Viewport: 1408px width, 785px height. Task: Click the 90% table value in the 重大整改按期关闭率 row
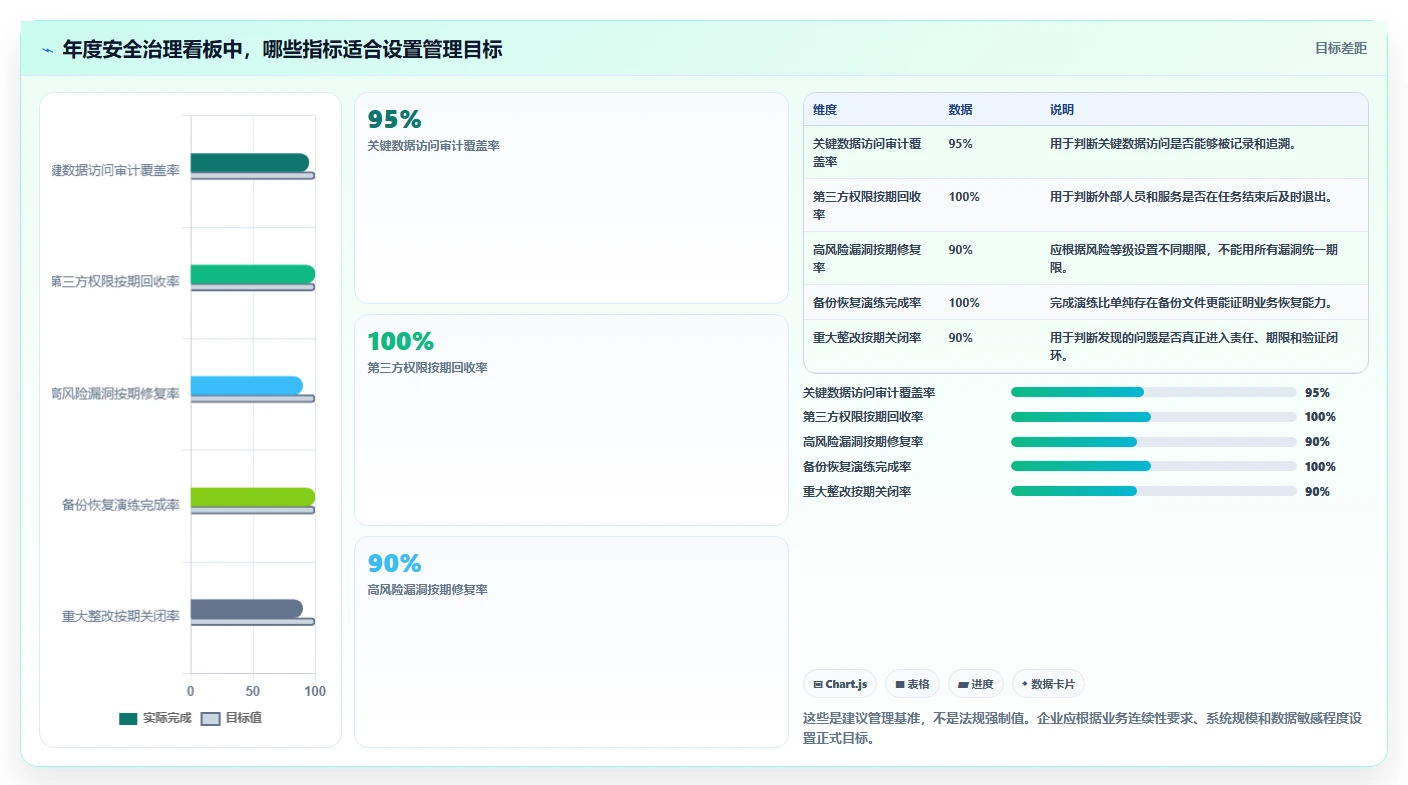(960, 338)
